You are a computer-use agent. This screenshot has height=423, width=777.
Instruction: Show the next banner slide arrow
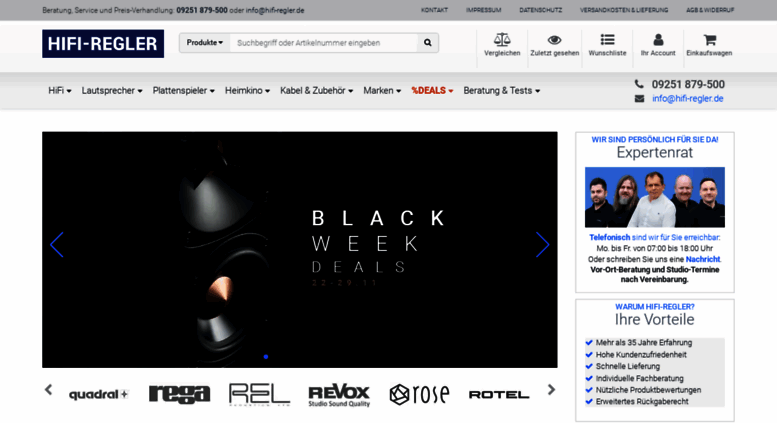pyautogui.click(x=543, y=245)
